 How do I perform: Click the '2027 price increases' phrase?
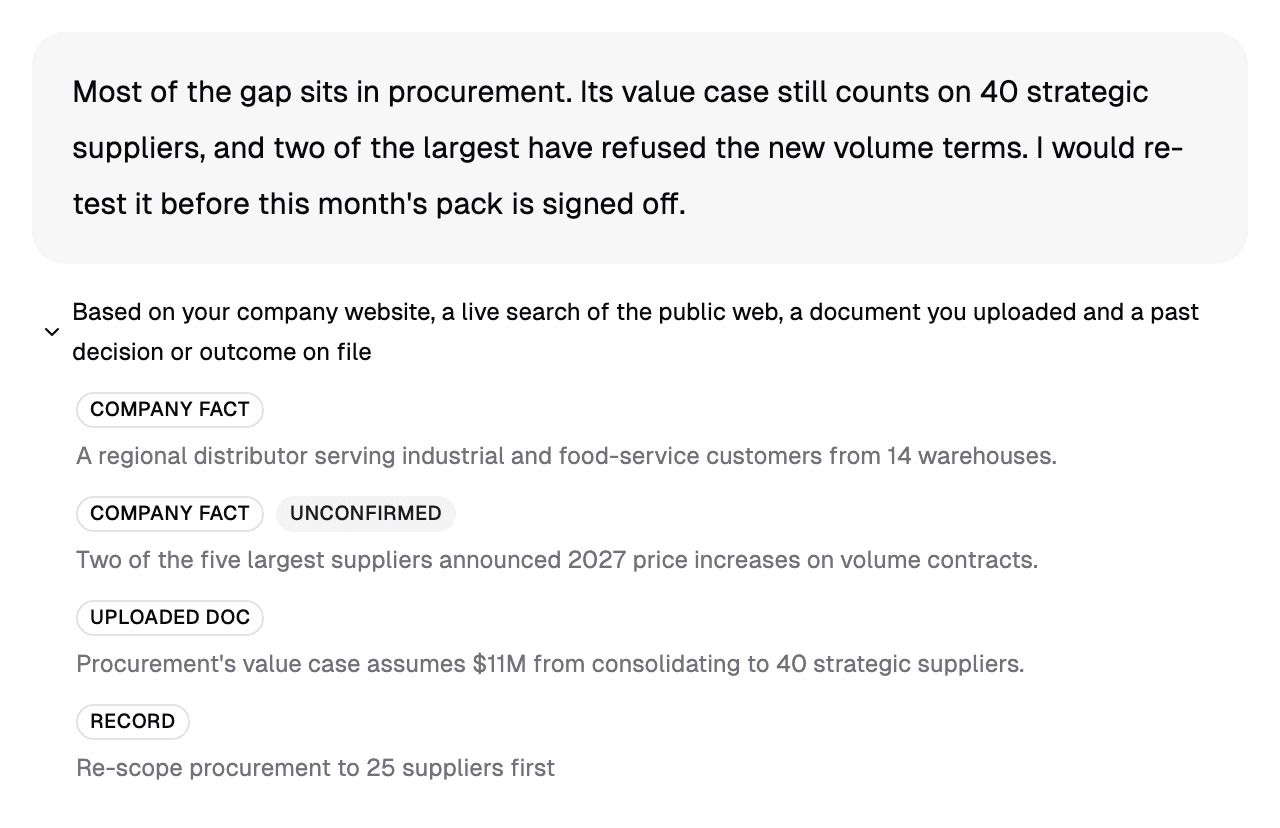pos(670,560)
